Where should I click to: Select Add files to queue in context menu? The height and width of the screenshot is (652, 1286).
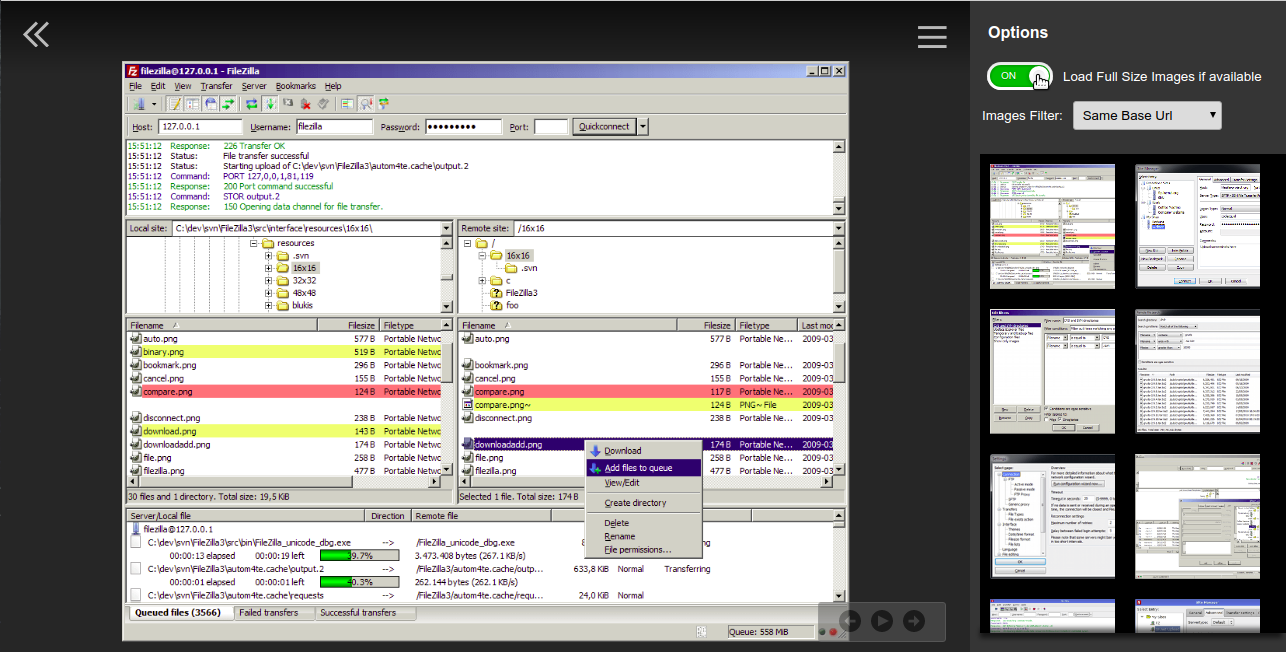pos(643,468)
